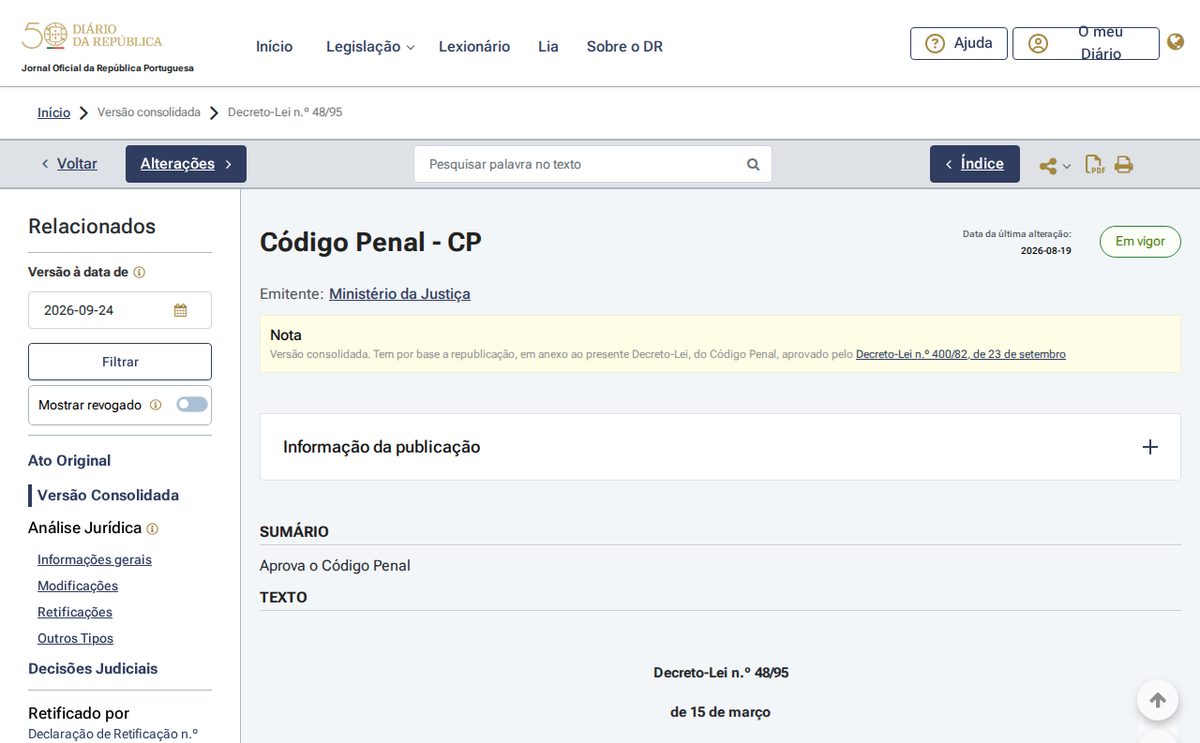
Task: Expand the Legislação dropdown menu
Action: (x=370, y=46)
